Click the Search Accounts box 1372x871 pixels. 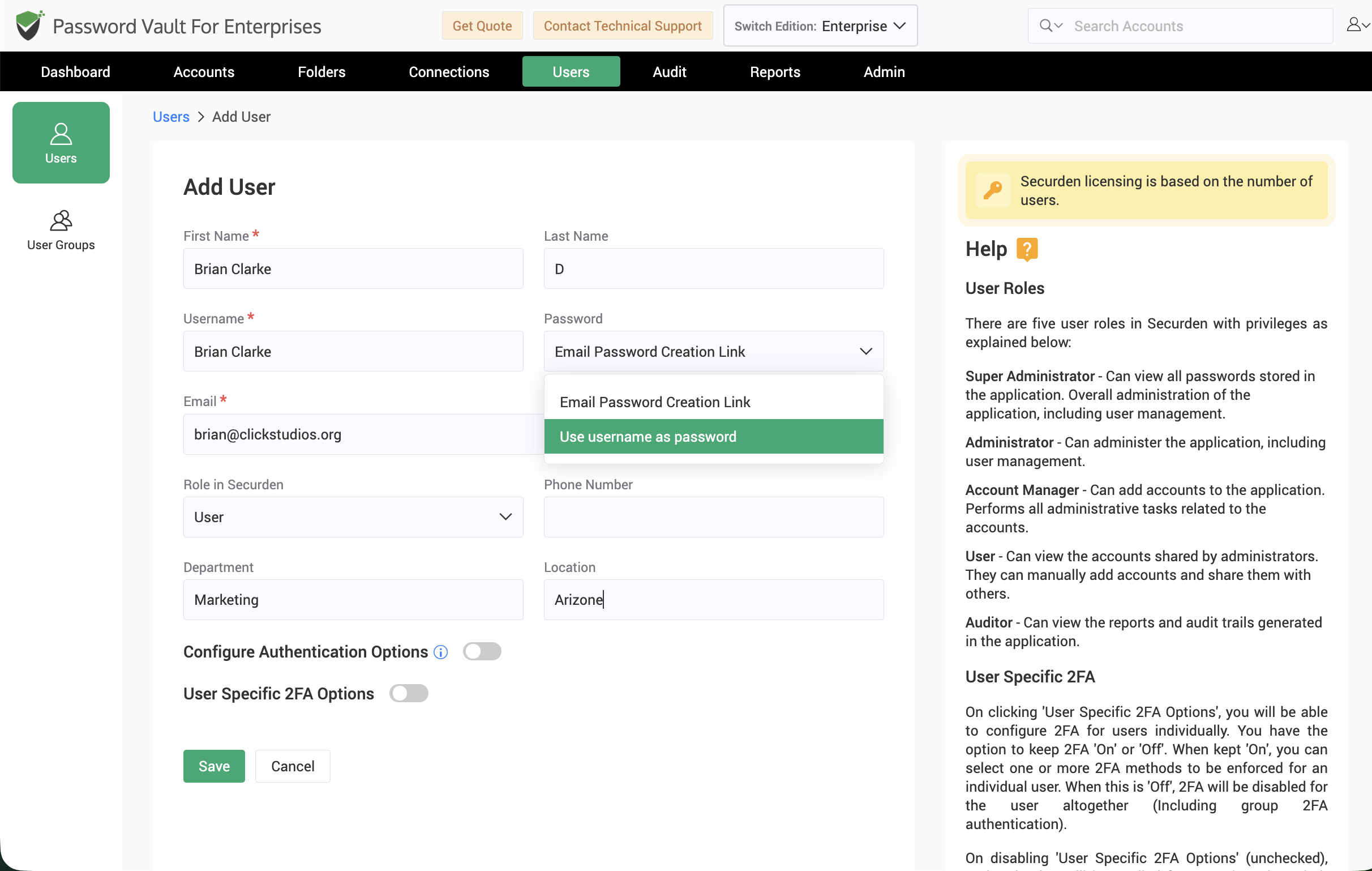(x=1180, y=25)
